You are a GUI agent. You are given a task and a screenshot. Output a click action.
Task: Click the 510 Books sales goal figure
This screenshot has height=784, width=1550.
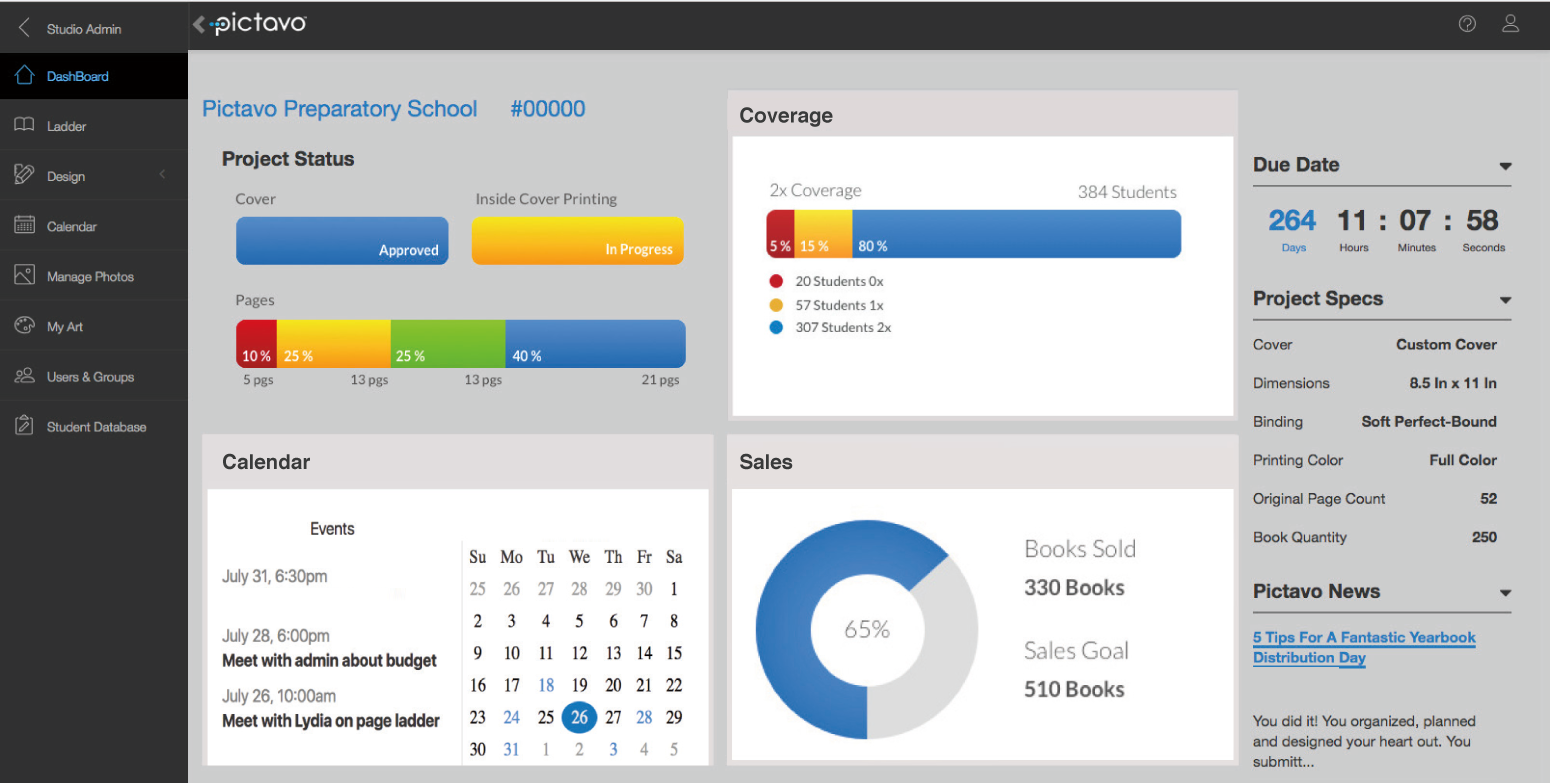coord(1074,689)
